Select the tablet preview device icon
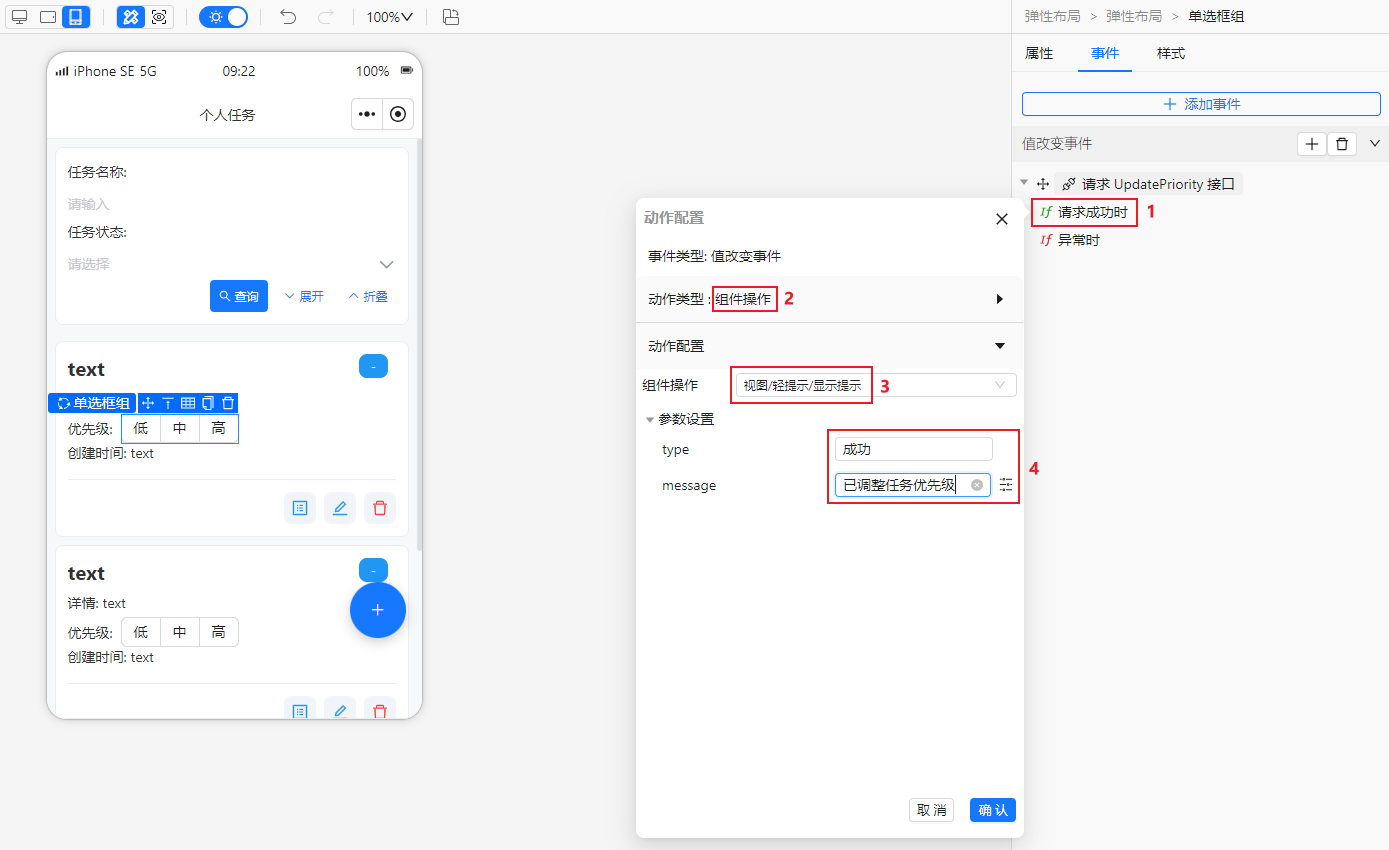This screenshot has height=850, width=1389. pyautogui.click(x=47, y=17)
